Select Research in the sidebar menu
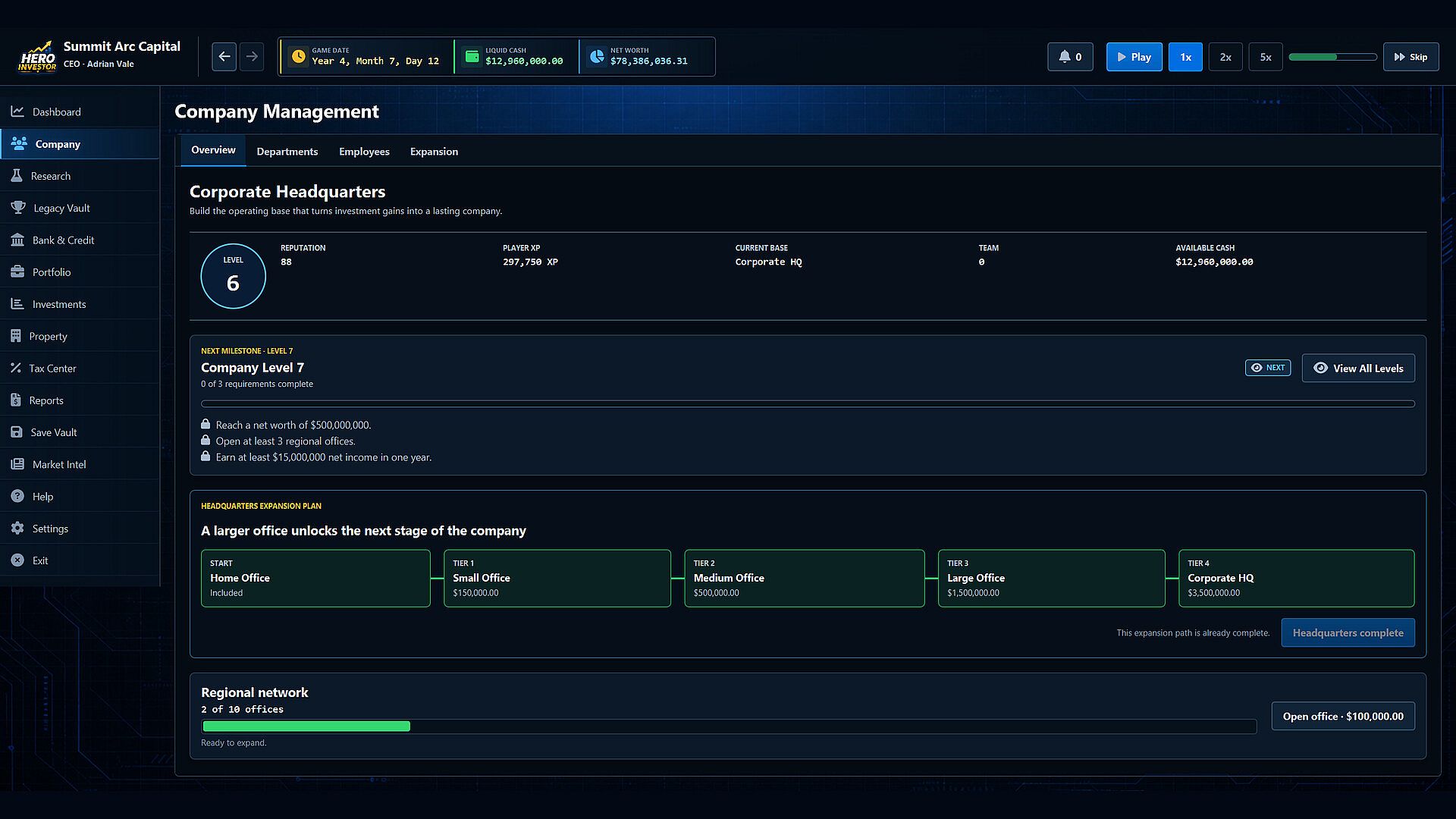 click(x=80, y=176)
